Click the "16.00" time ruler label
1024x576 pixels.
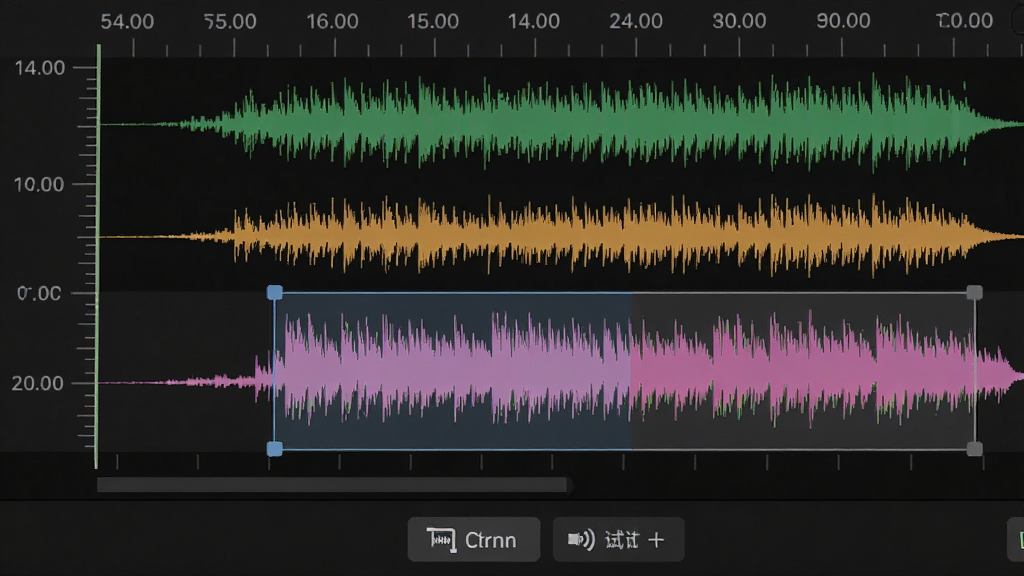(x=332, y=22)
